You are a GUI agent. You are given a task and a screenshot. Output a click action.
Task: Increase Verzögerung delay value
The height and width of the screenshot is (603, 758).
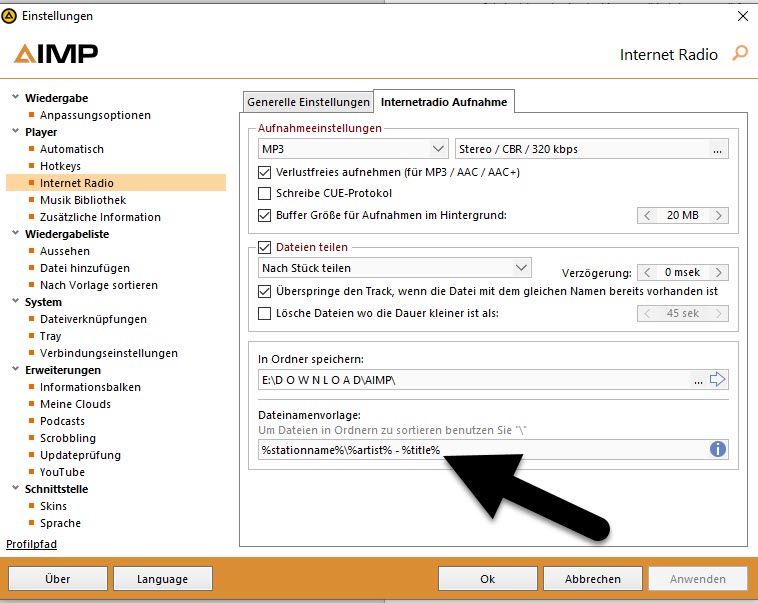click(x=719, y=273)
